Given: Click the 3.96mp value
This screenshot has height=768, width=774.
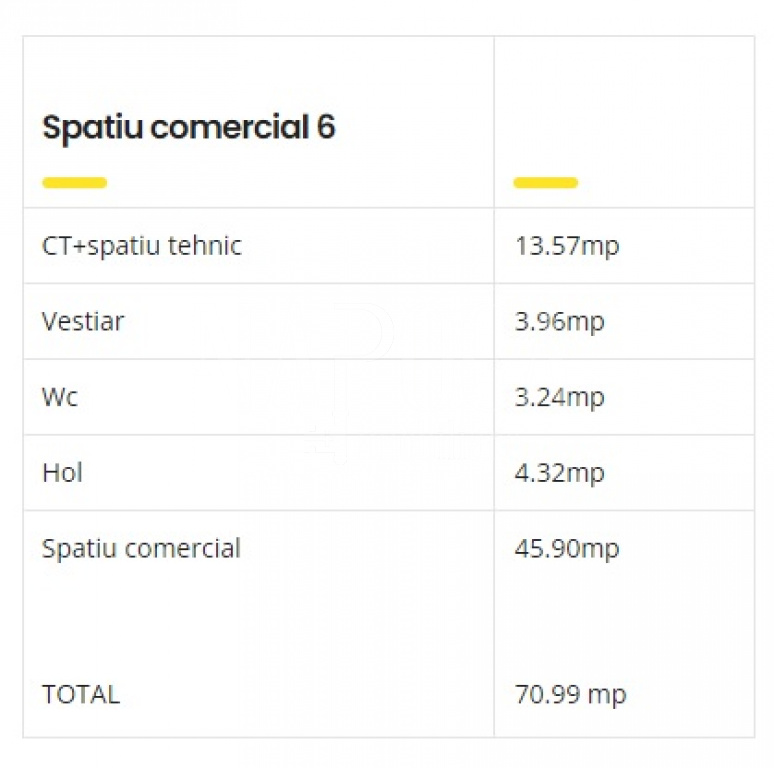Looking at the screenshot, I should click(x=559, y=322).
